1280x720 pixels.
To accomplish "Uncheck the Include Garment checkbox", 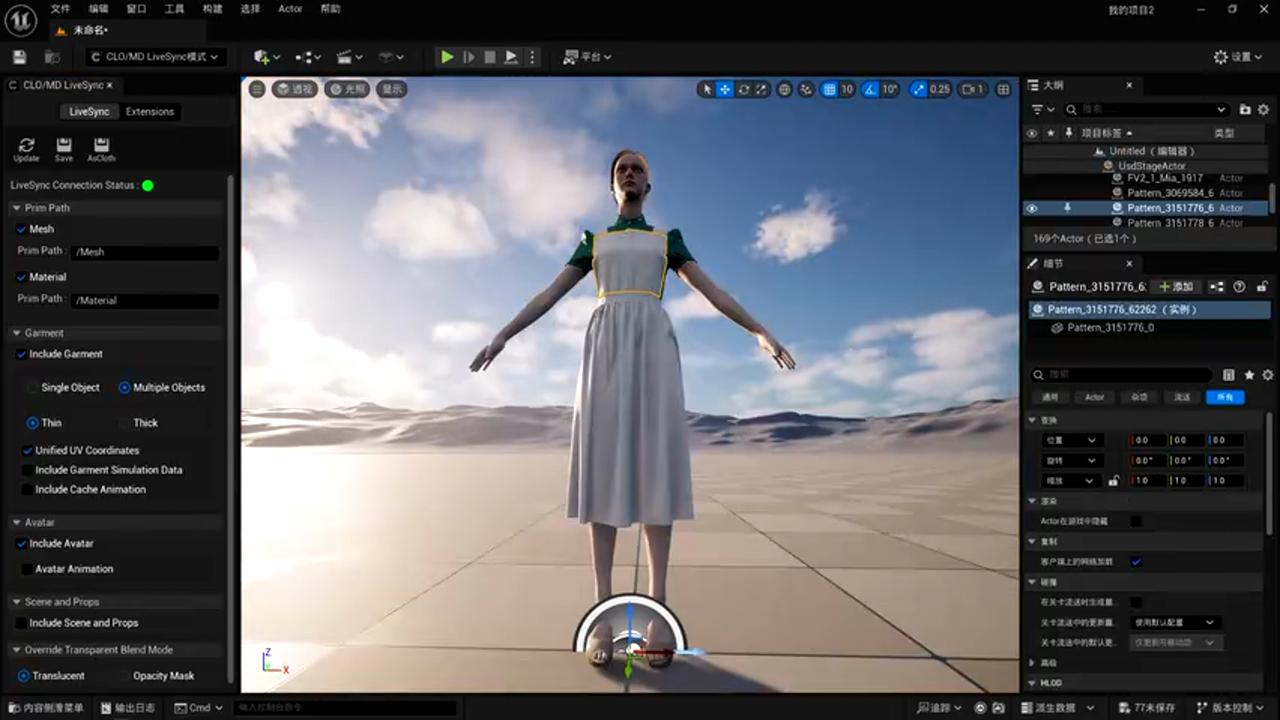I will pyautogui.click(x=22, y=354).
